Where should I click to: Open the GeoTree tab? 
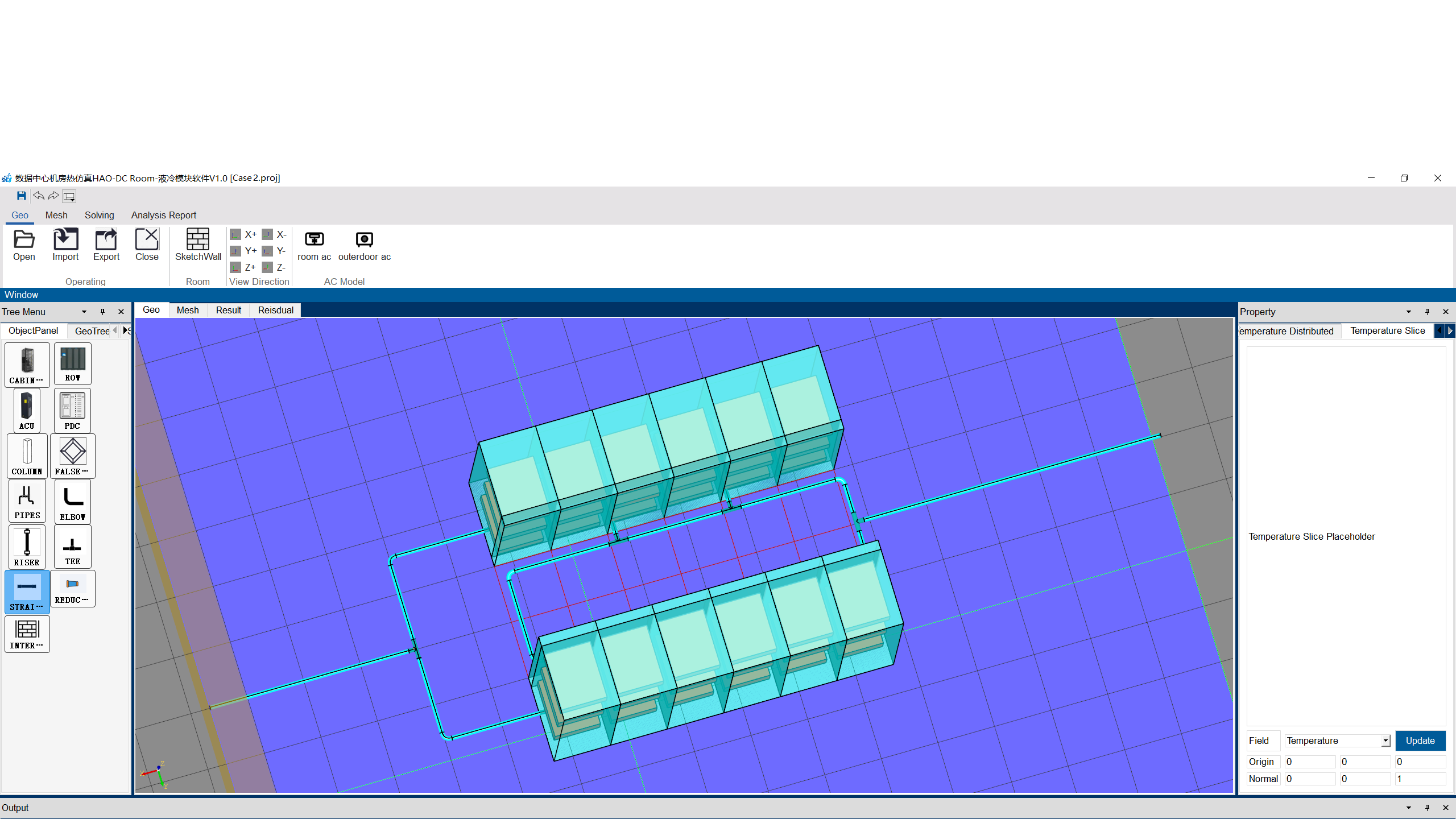92,331
